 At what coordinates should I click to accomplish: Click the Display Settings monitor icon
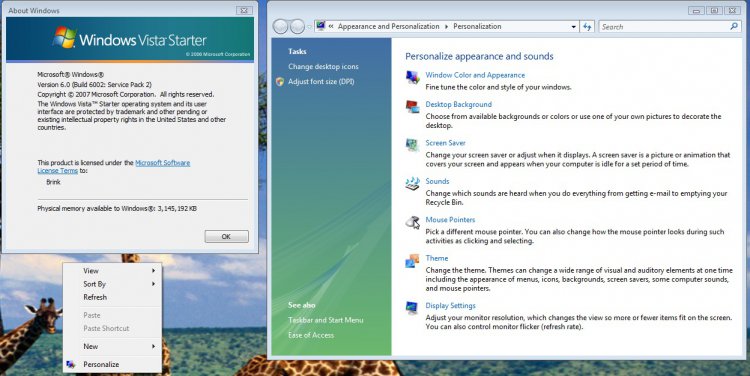[412, 308]
